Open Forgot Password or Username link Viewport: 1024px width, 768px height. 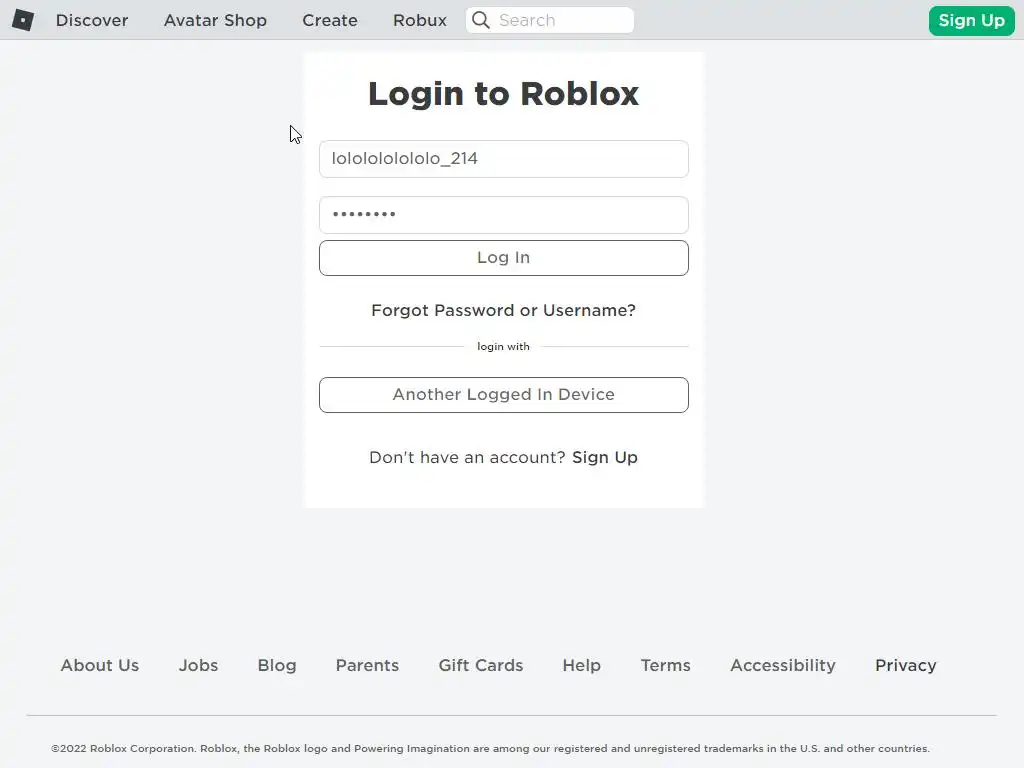point(504,310)
